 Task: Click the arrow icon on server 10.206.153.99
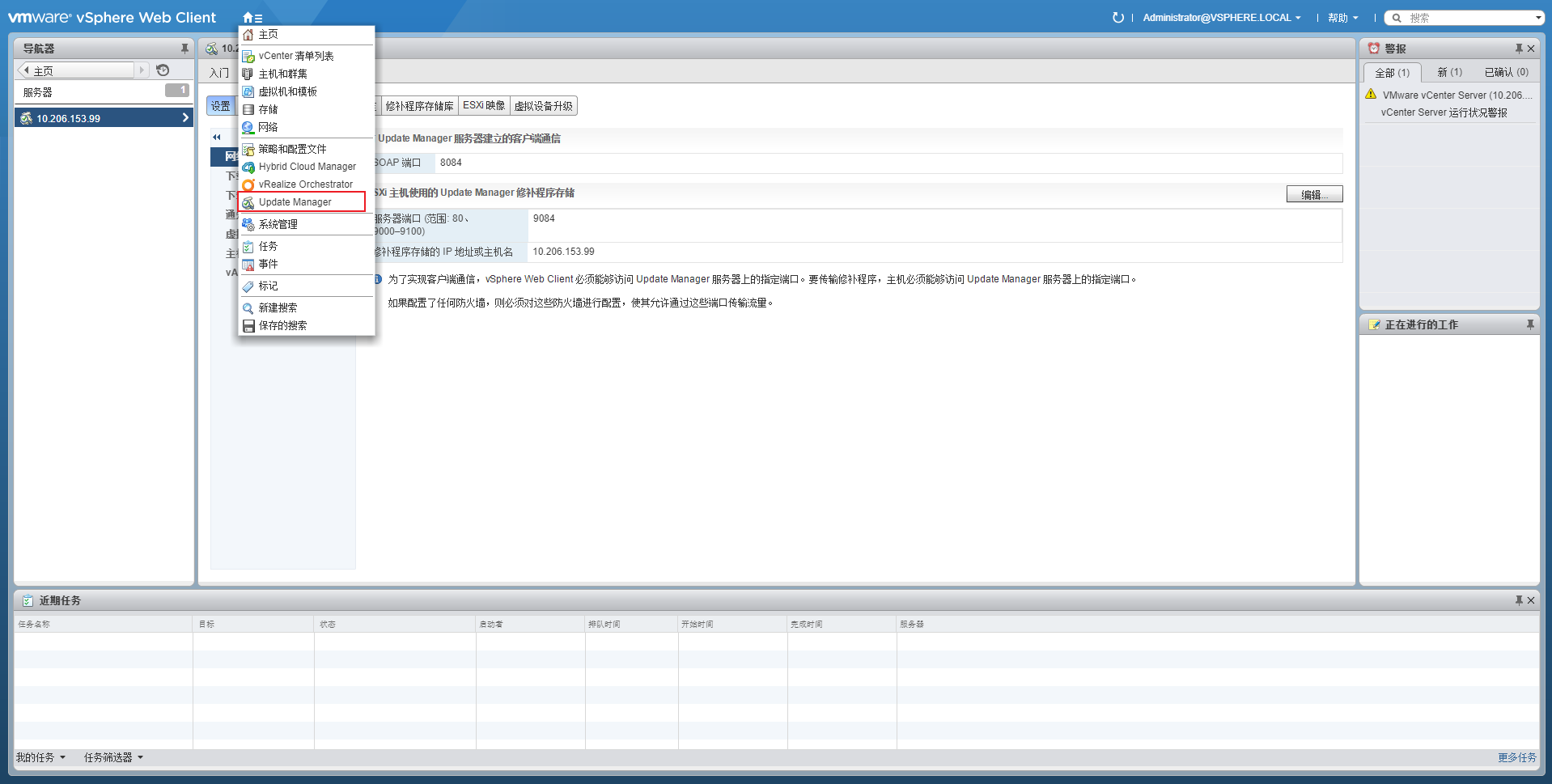tap(184, 117)
